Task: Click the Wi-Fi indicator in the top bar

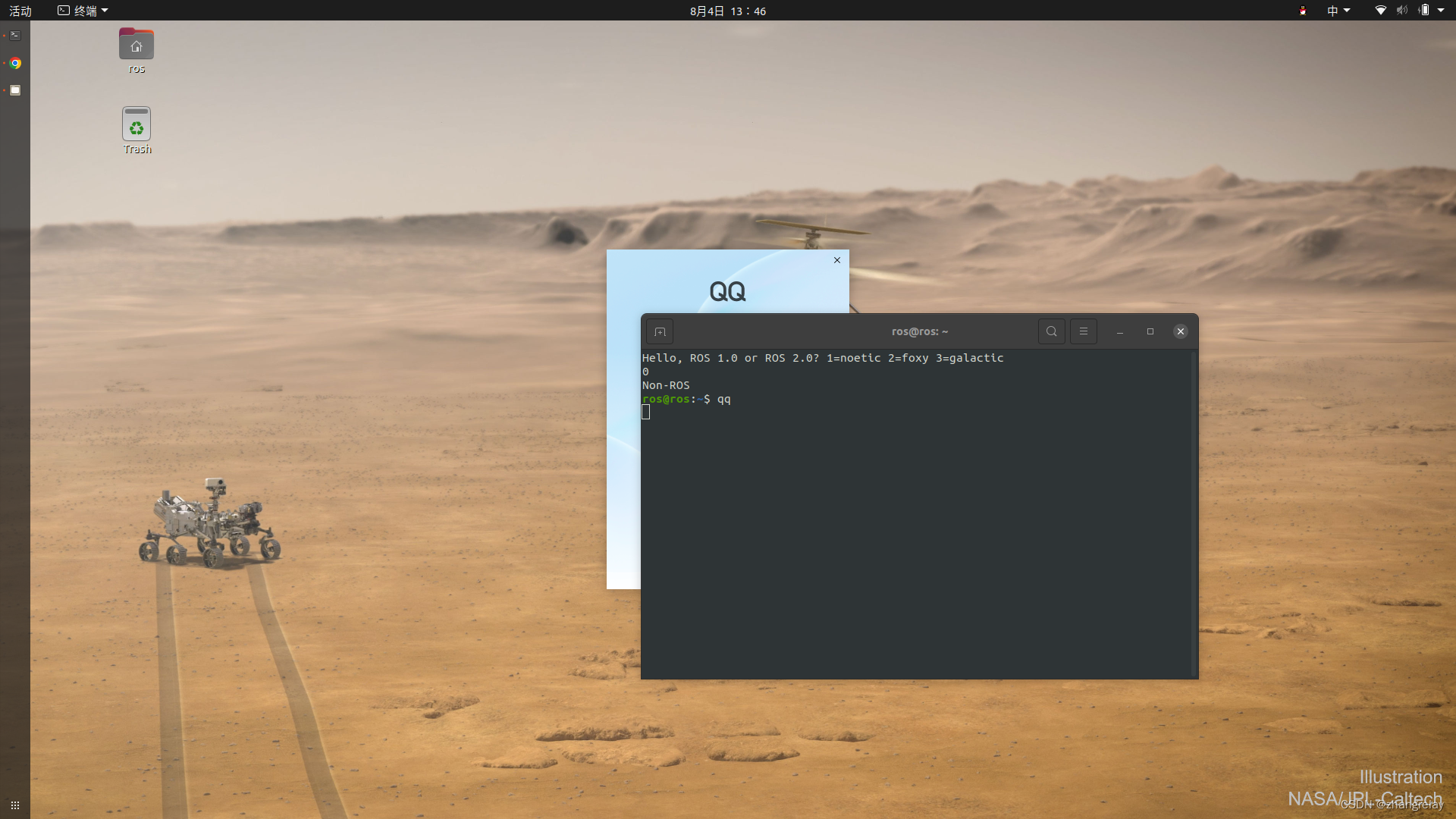Action: [1381, 11]
